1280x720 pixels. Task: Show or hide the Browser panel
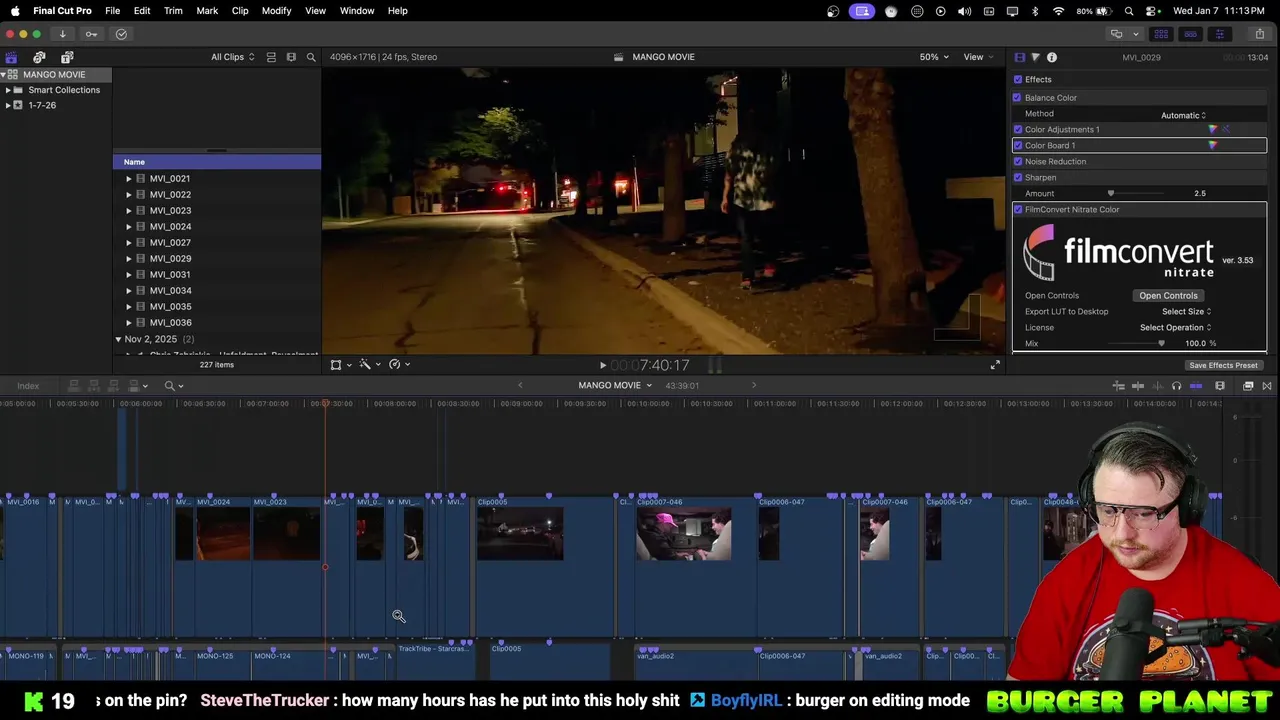click(x=1161, y=34)
